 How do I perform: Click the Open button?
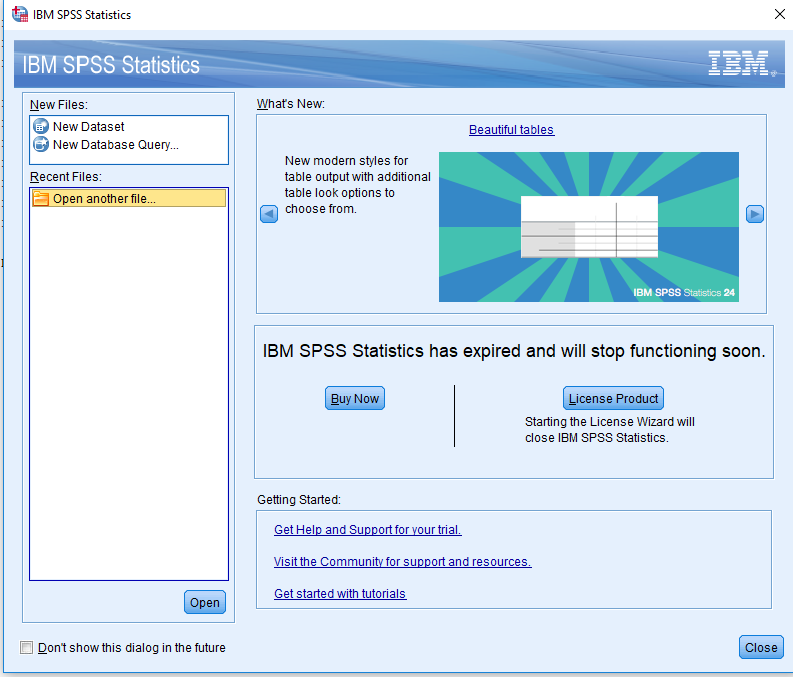click(x=205, y=602)
